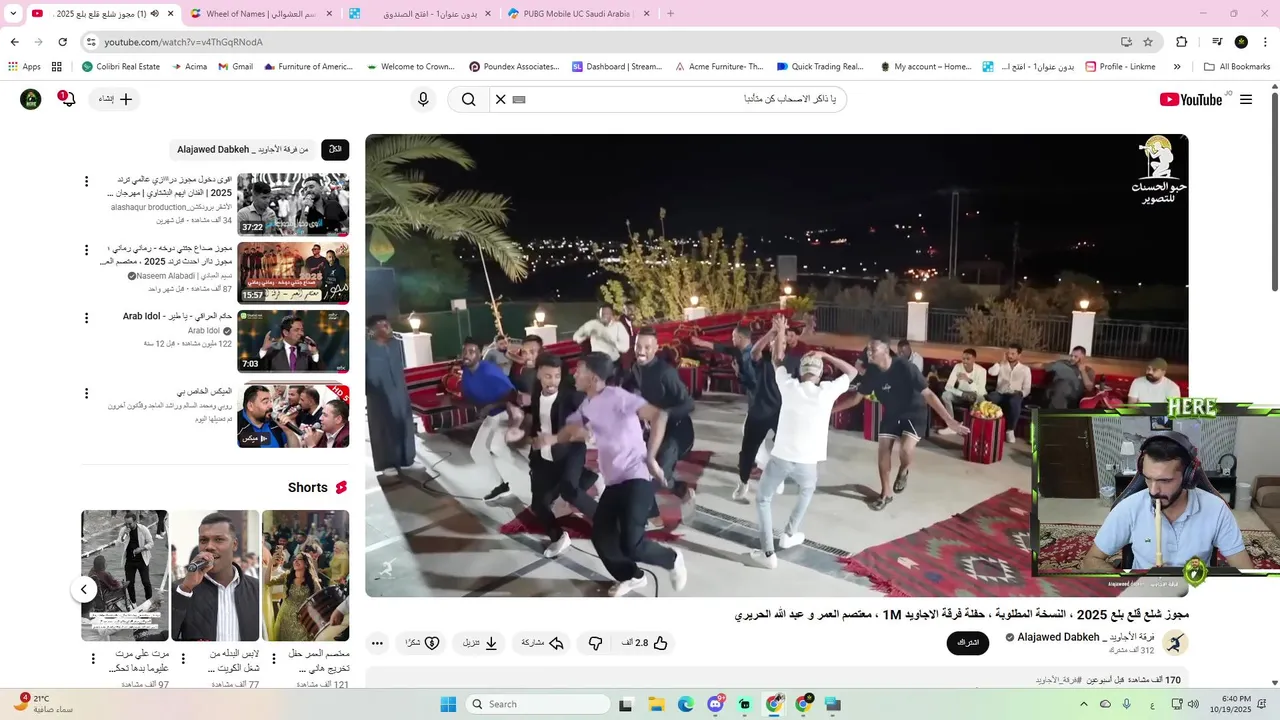The image size is (1280, 720).
Task: Open the on-screen keyboard in search box
Action: (x=519, y=99)
